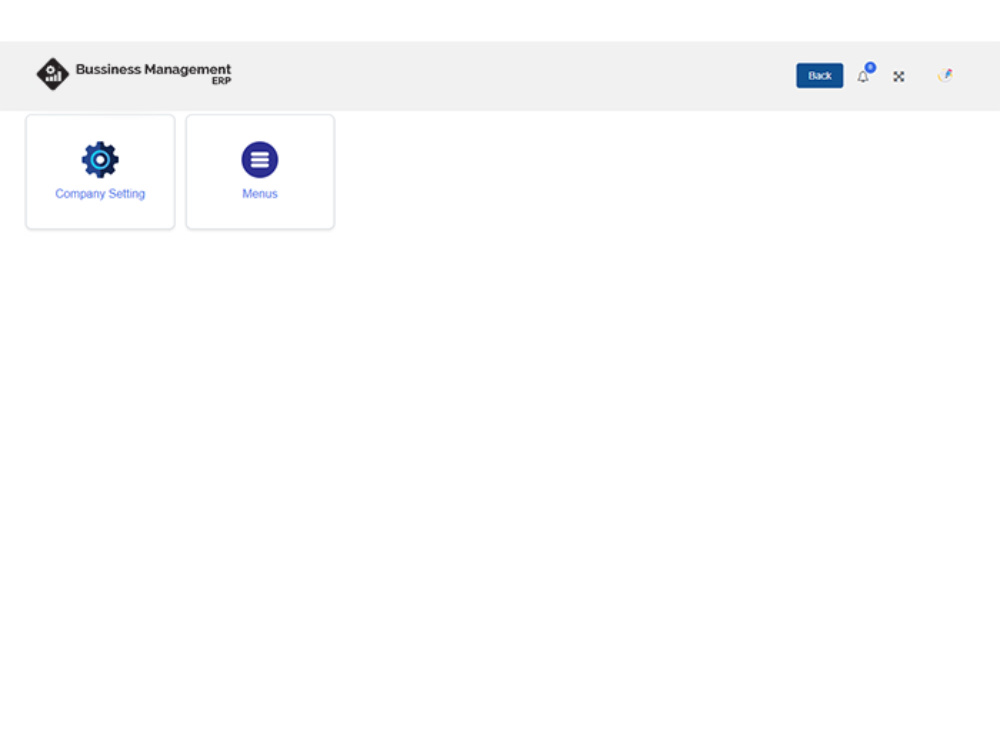Open the Company Setting gear icon
Viewport: 1000px width, 750px height.
100,159
